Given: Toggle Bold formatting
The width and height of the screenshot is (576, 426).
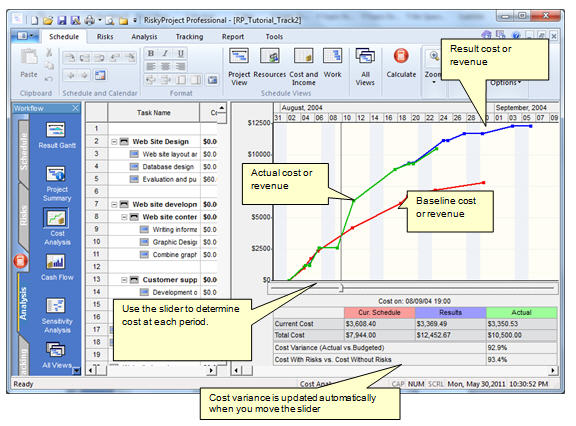Looking at the screenshot, I should click(151, 53).
